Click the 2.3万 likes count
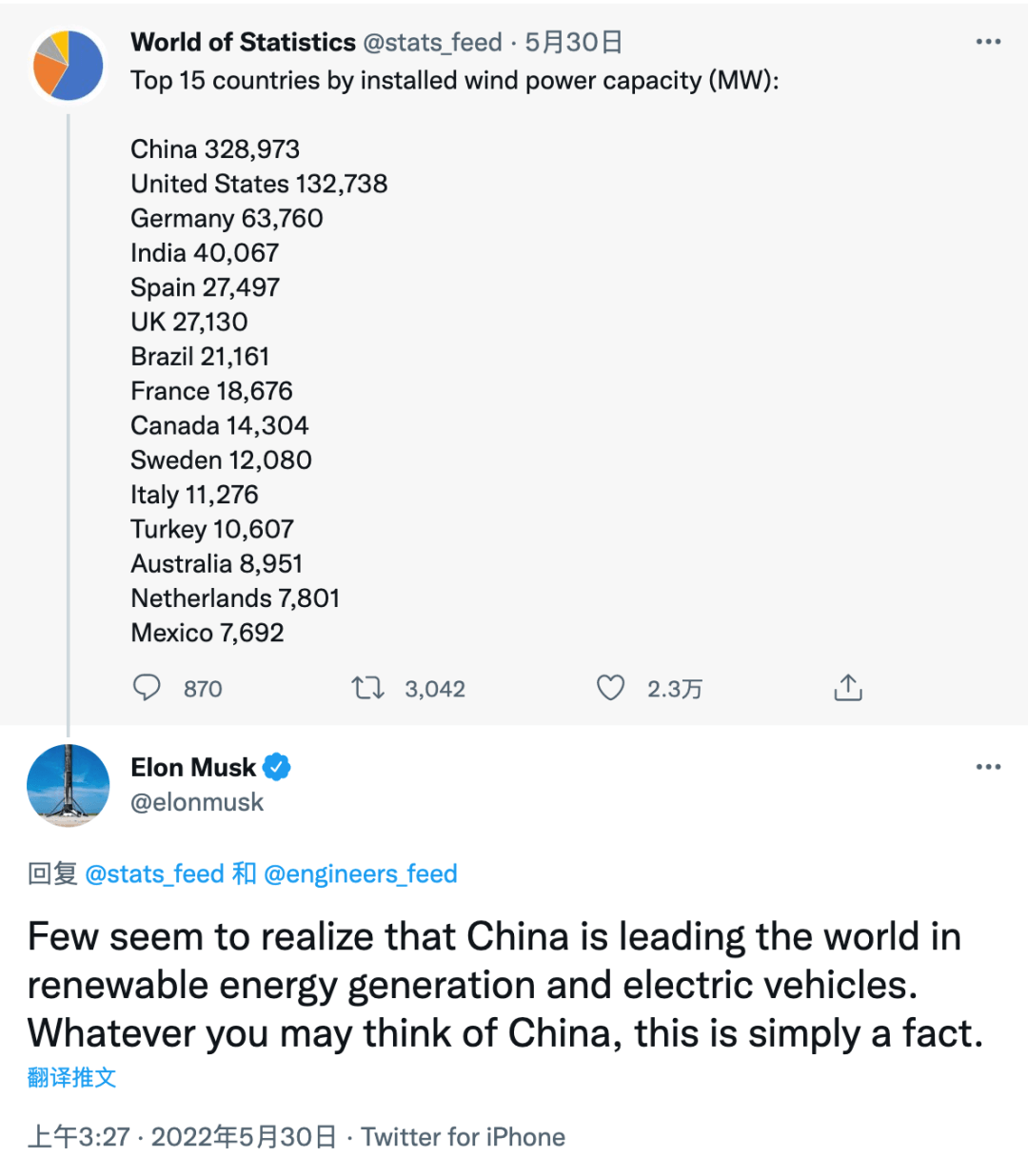The width and height of the screenshot is (1028, 1176). [675, 689]
